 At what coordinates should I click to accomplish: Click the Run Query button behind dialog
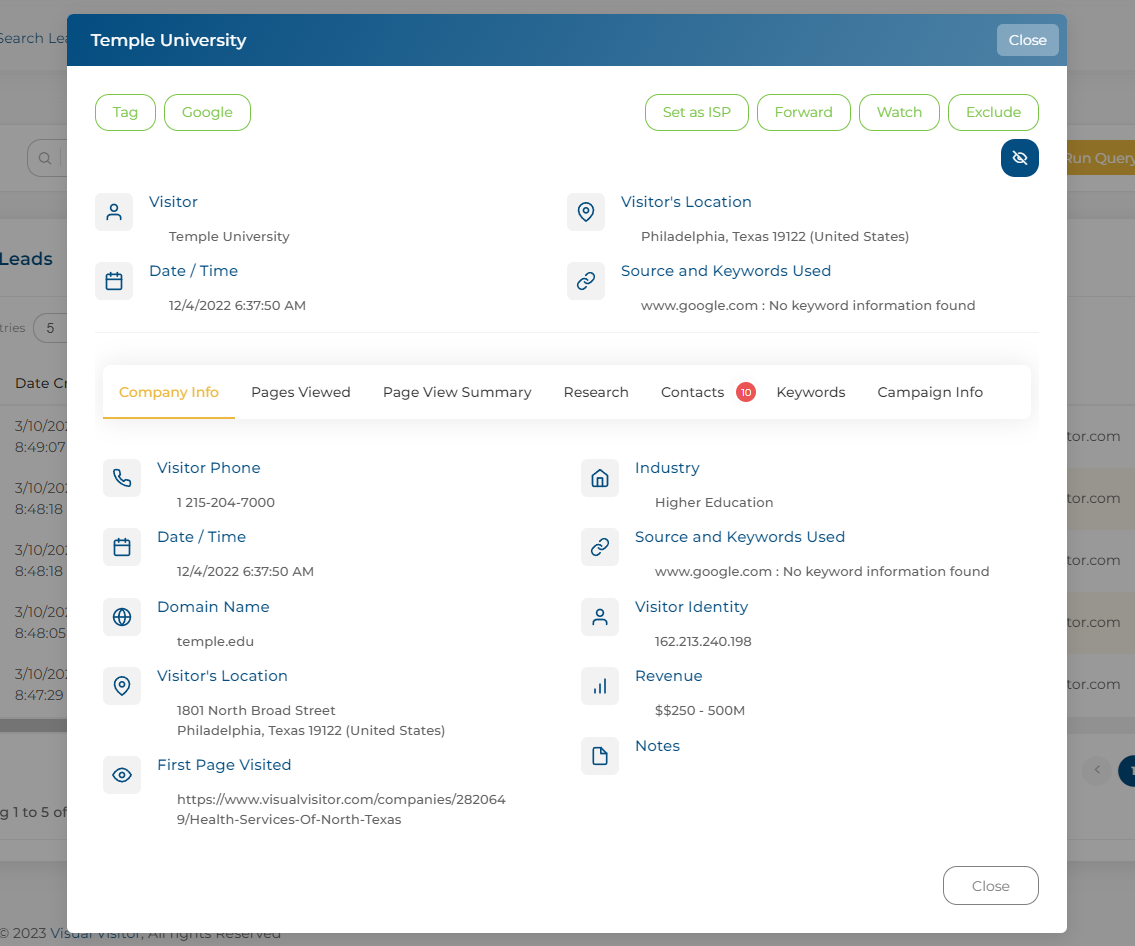point(1100,158)
